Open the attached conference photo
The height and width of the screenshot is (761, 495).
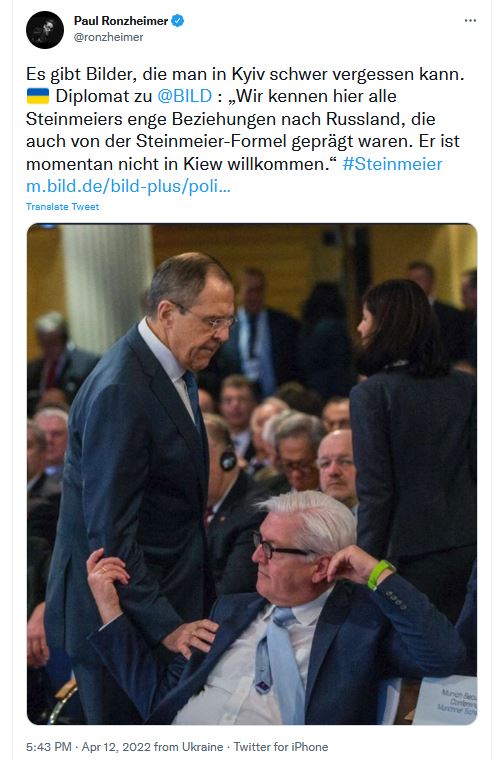tap(252, 474)
